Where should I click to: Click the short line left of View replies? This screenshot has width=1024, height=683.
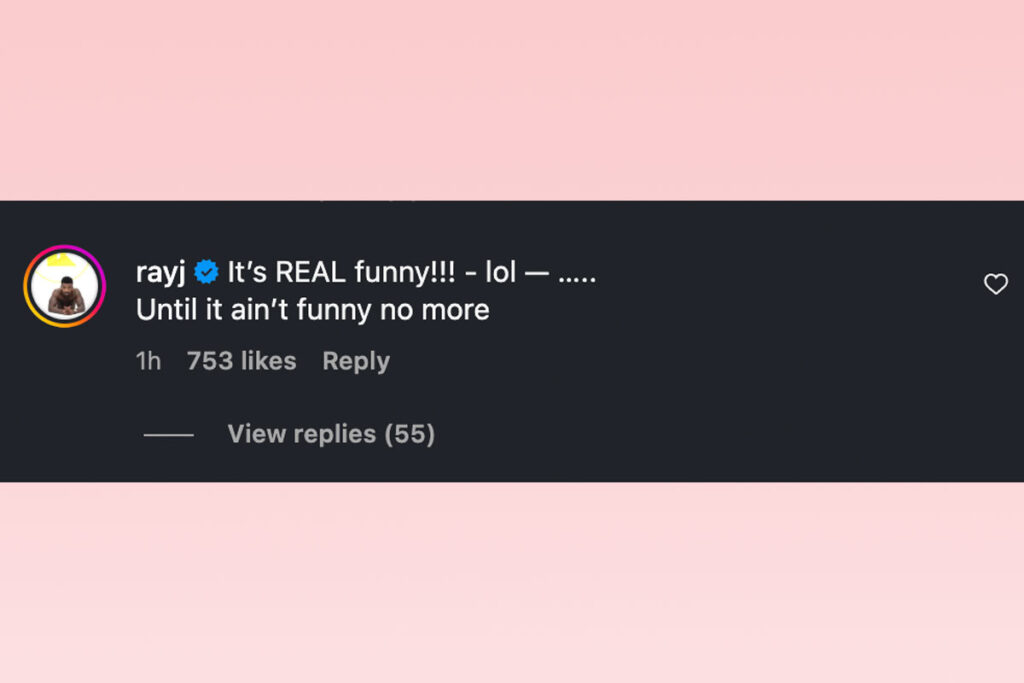[168, 435]
